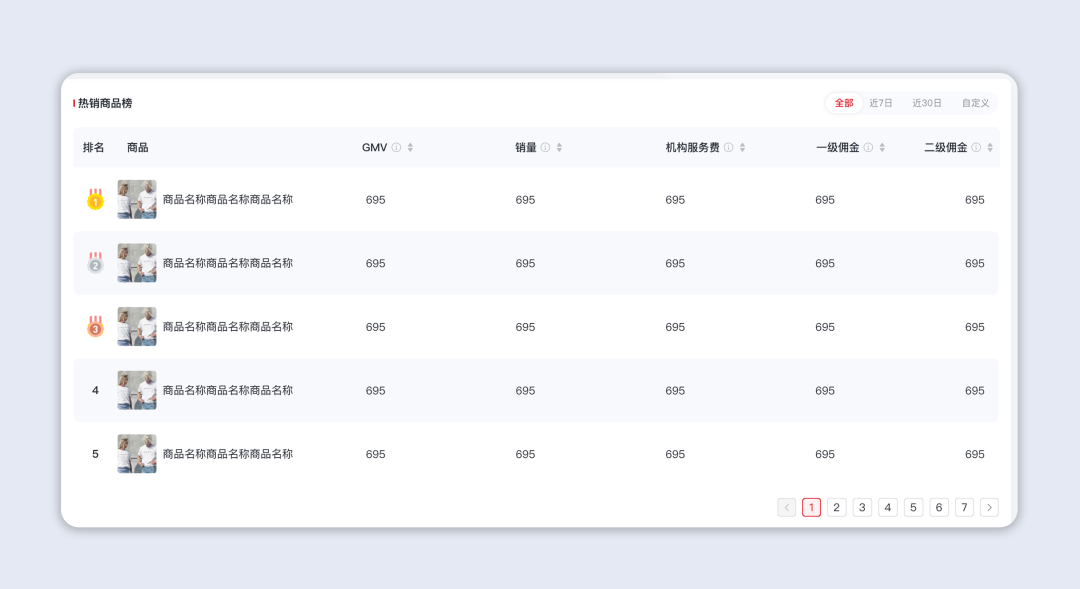
Task: Open the product thumbnail in rank 4 row
Action: pyautogui.click(x=137, y=390)
